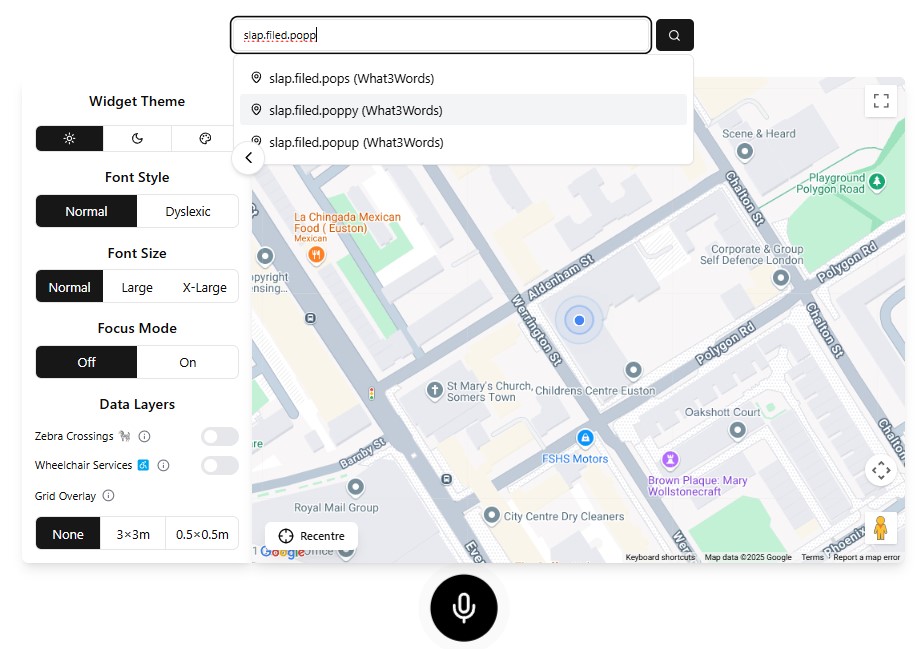Tap the microphone voice input button
This screenshot has width=921, height=649.
click(x=463, y=607)
